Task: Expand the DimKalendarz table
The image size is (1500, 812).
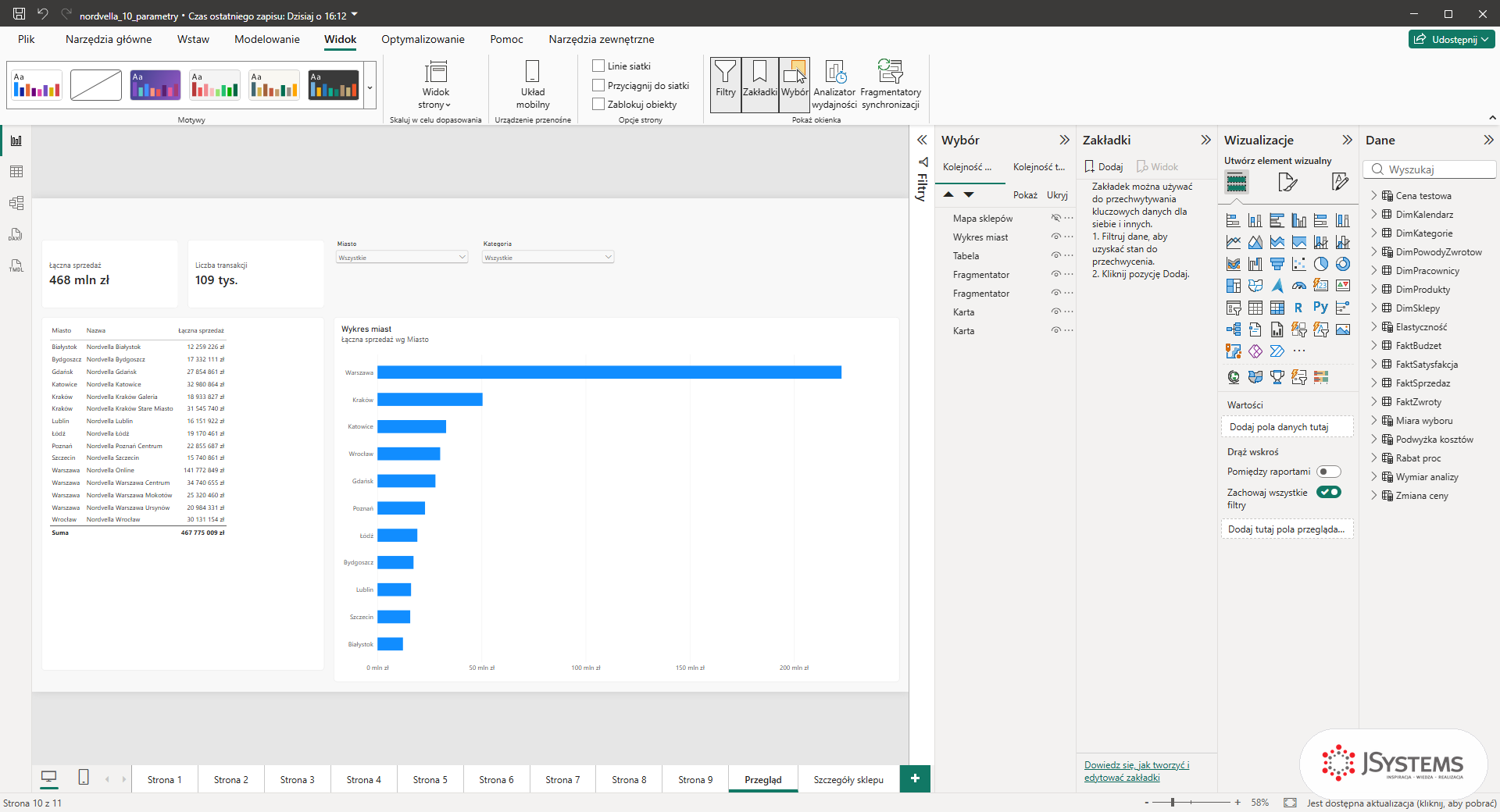Action: [1374, 214]
